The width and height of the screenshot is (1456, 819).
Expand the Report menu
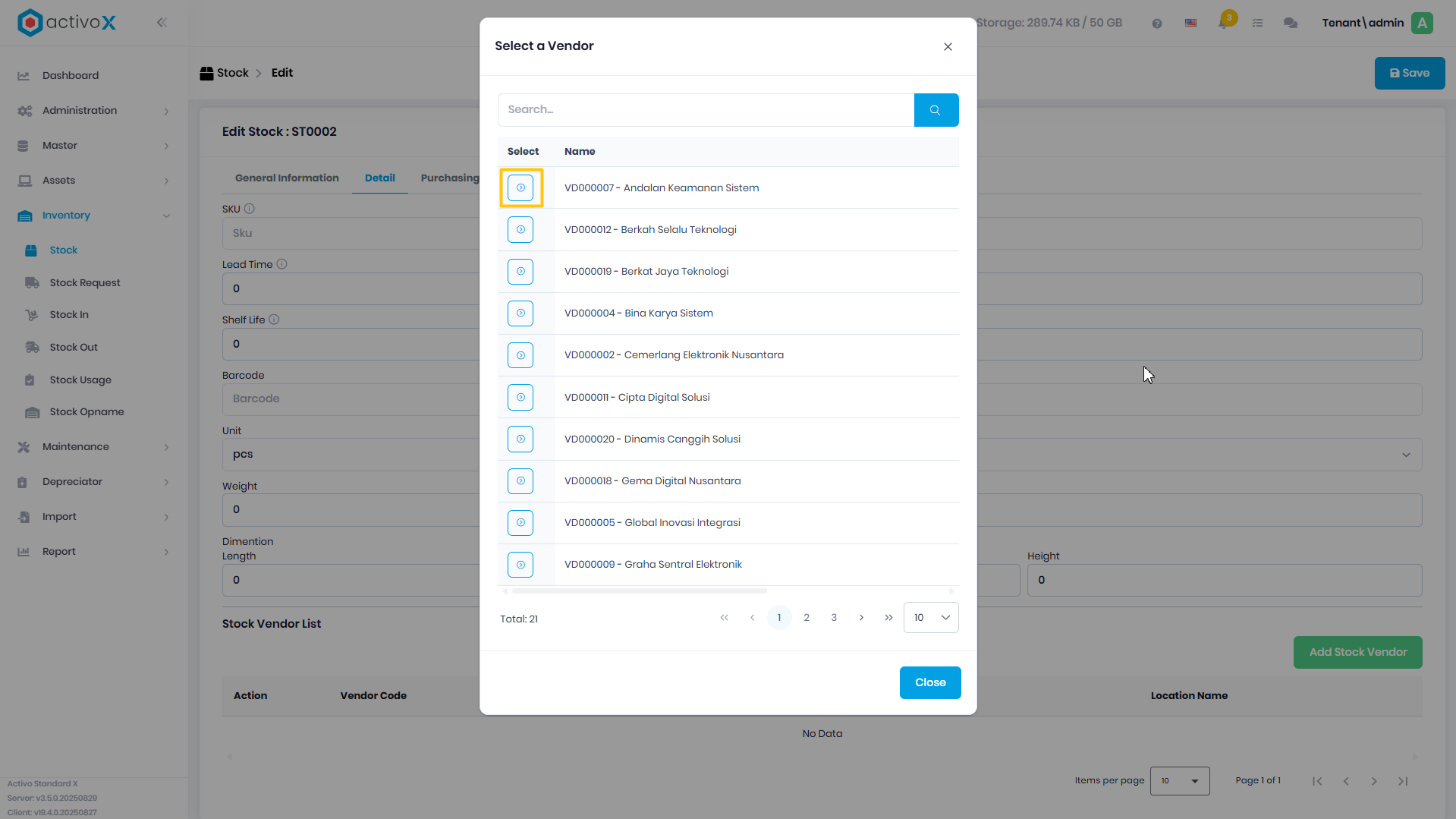[x=94, y=552]
